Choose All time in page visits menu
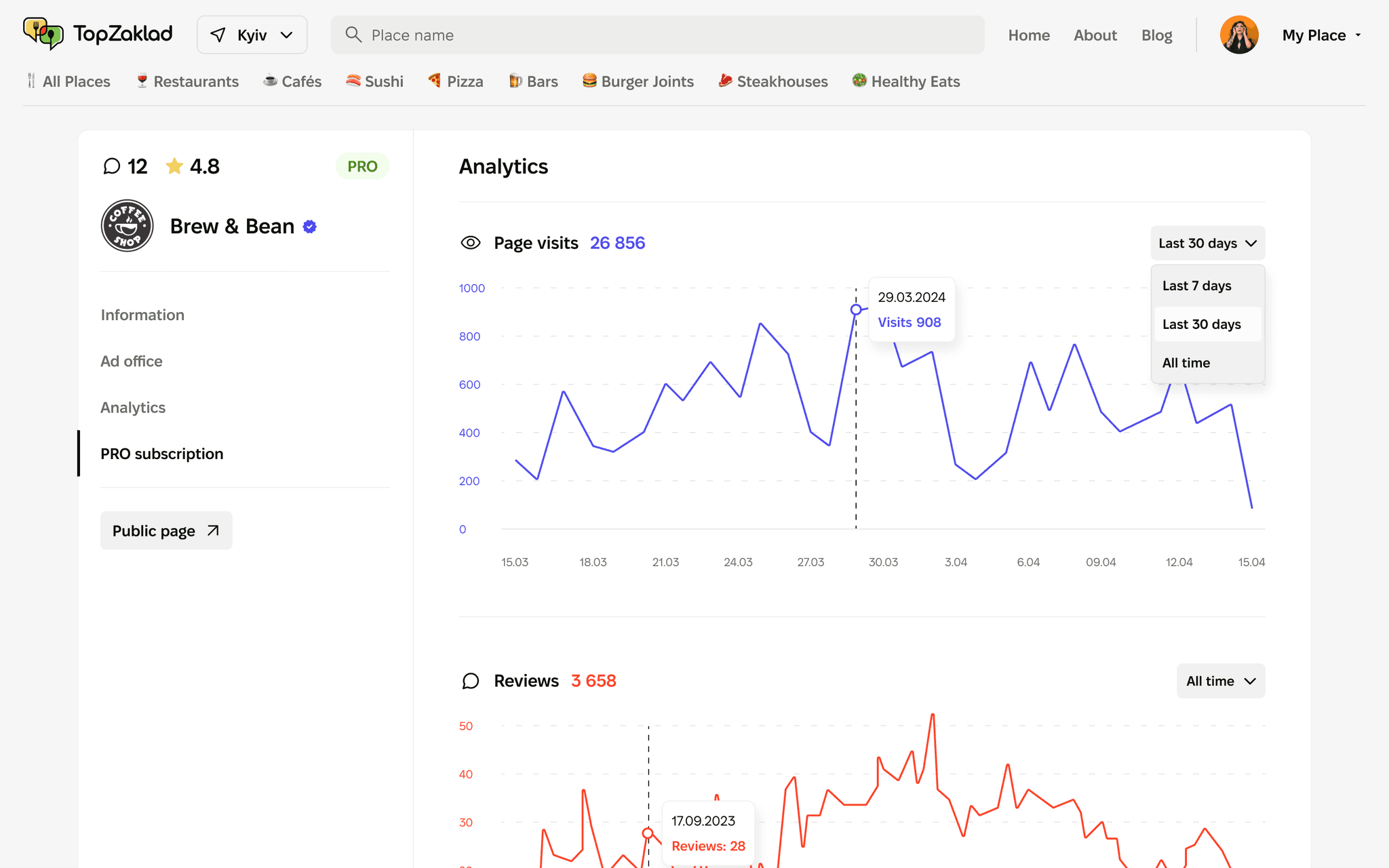The width and height of the screenshot is (1389, 868). (1186, 363)
